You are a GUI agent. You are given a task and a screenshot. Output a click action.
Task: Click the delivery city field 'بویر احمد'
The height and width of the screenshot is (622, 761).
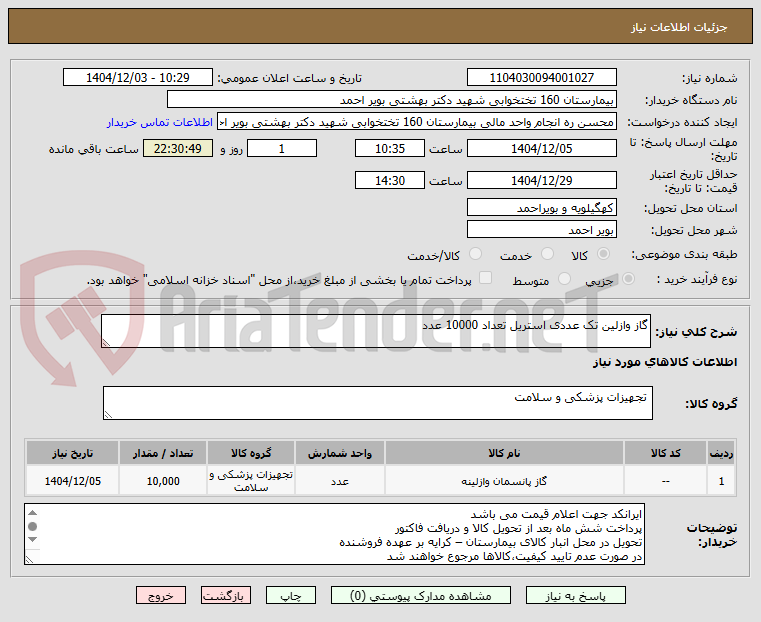(x=542, y=229)
